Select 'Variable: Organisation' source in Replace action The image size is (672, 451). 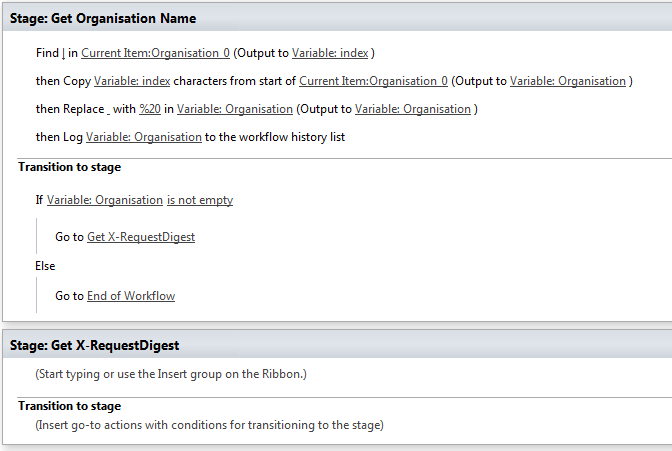235,109
